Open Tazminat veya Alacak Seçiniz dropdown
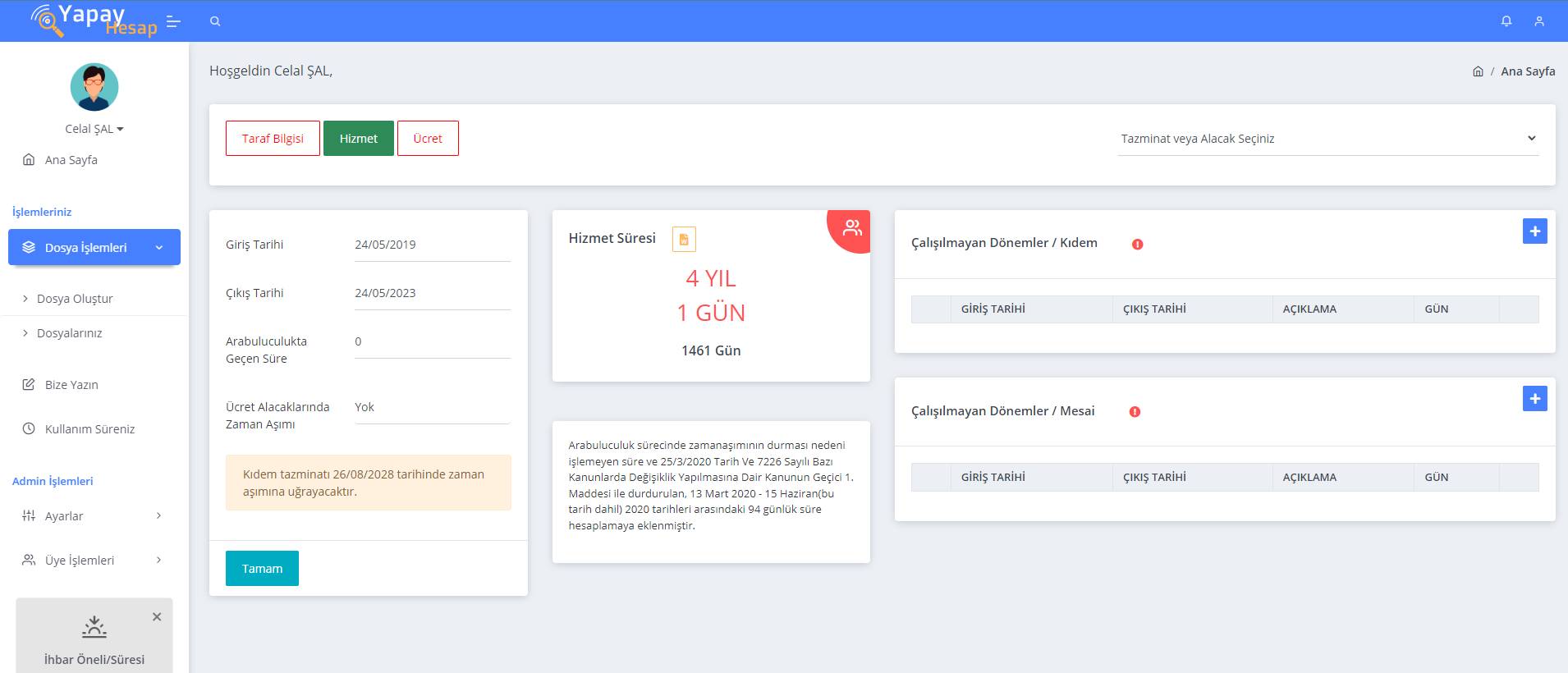Screen dimensions: 1568x673 point(1327,139)
